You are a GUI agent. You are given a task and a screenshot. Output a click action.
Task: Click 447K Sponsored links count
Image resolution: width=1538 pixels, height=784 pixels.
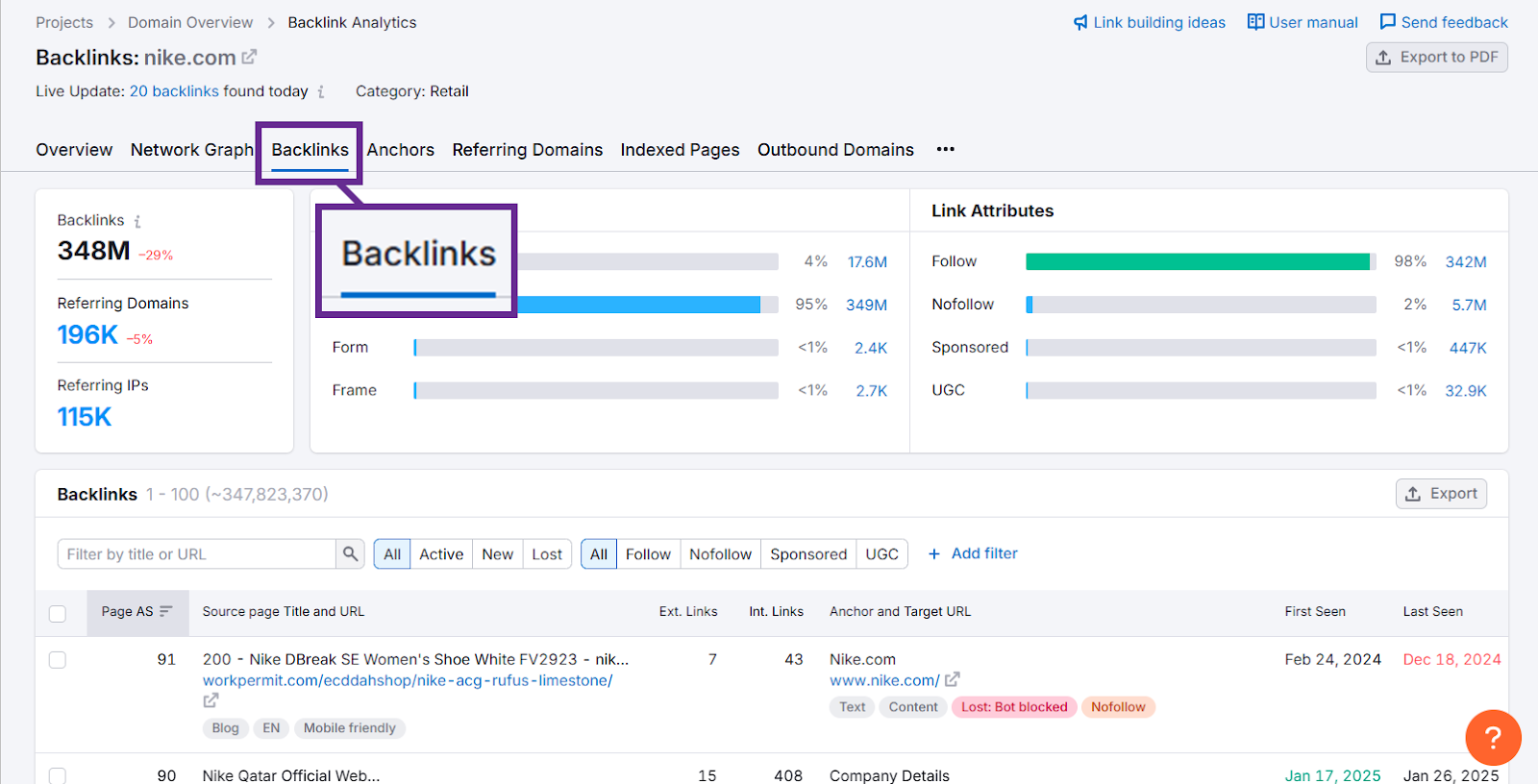click(x=1468, y=348)
